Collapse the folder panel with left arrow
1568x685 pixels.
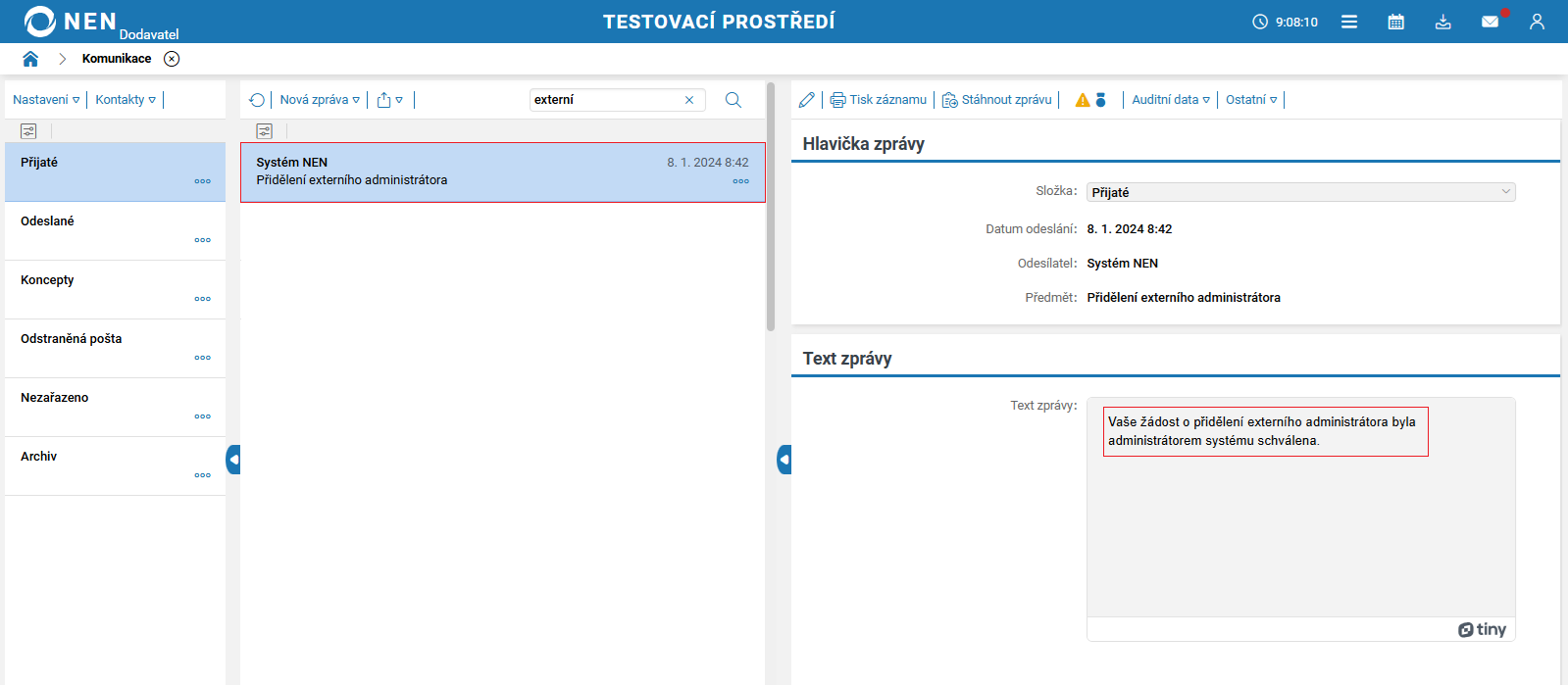coord(233,460)
